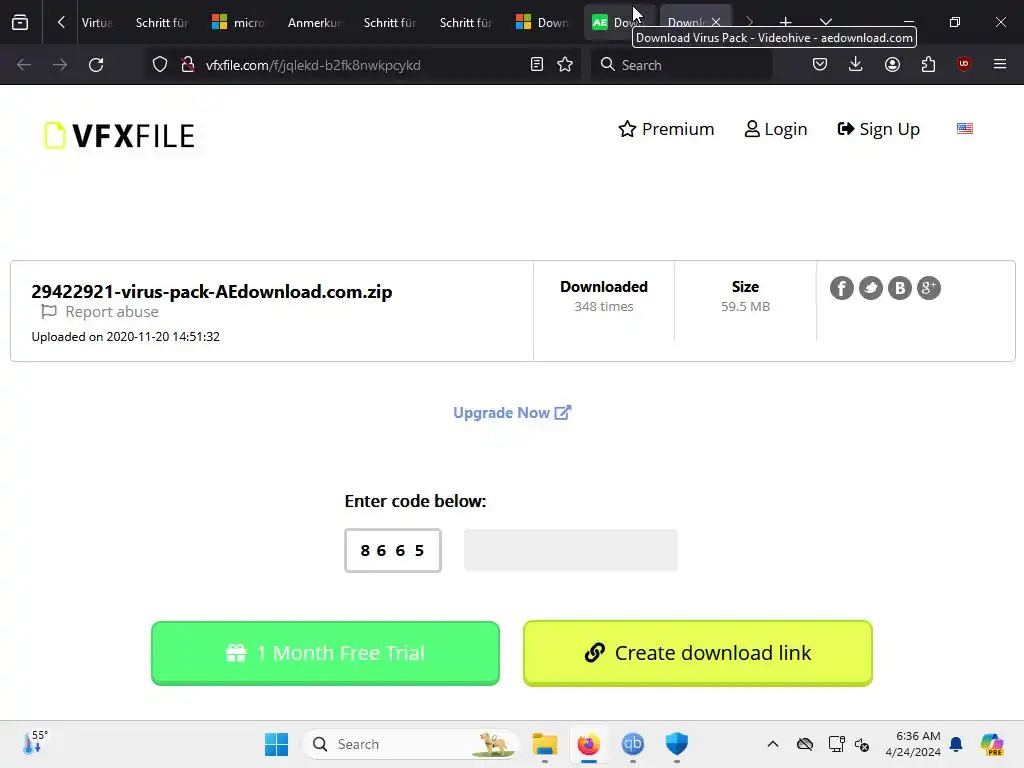Go forward to next page
This screenshot has height=768, width=1024.
[x=60, y=65]
